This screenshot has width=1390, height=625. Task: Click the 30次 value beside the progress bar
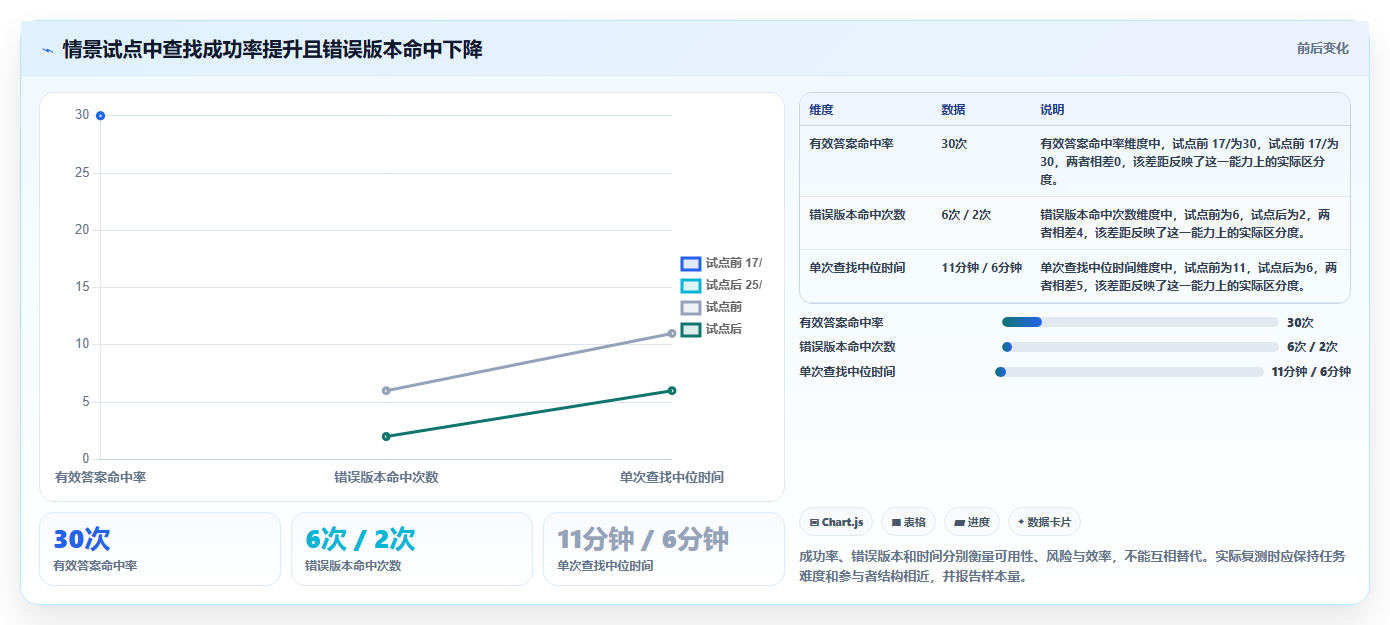click(x=1300, y=323)
